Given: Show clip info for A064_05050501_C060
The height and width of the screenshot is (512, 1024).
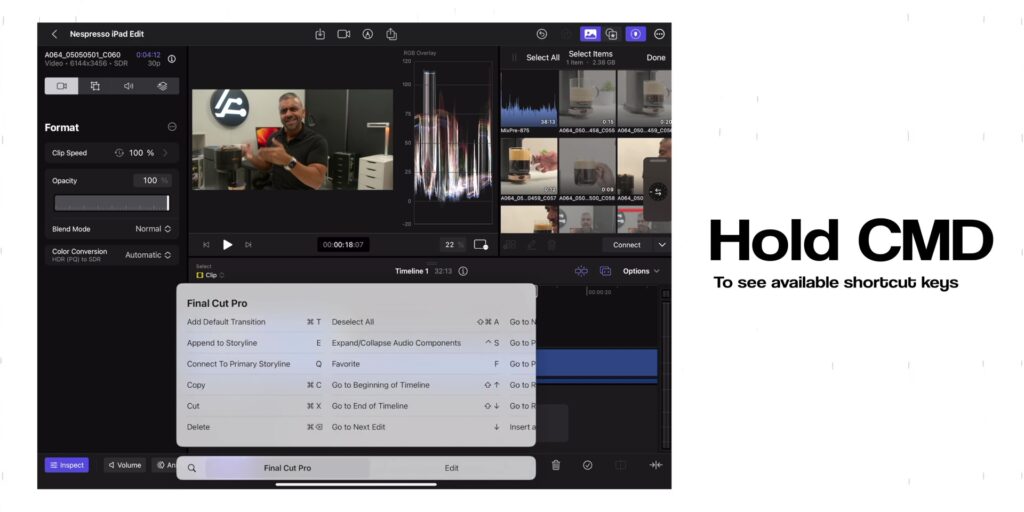Looking at the screenshot, I should coord(172,59).
